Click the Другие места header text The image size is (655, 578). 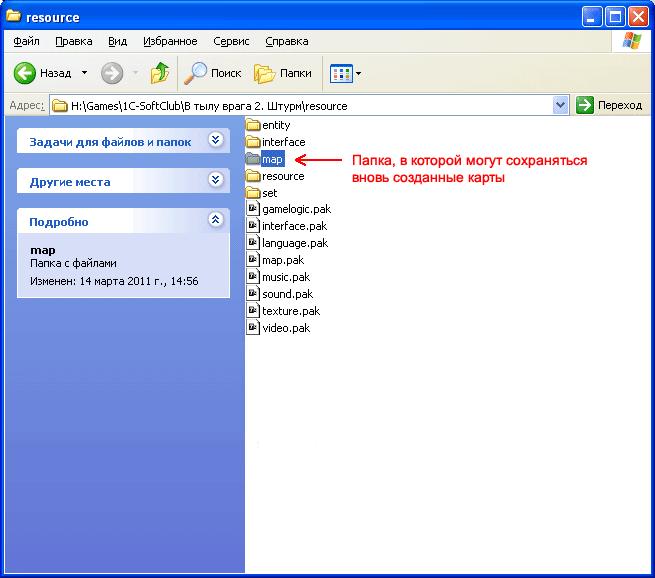[70, 182]
